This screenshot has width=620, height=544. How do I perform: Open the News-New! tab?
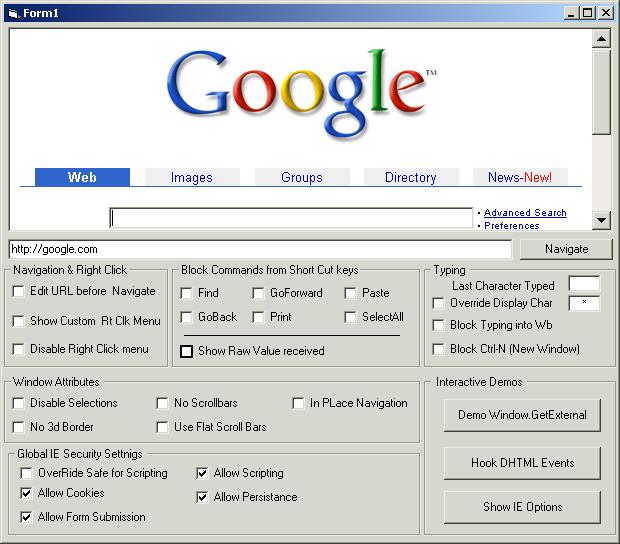(x=520, y=177)
